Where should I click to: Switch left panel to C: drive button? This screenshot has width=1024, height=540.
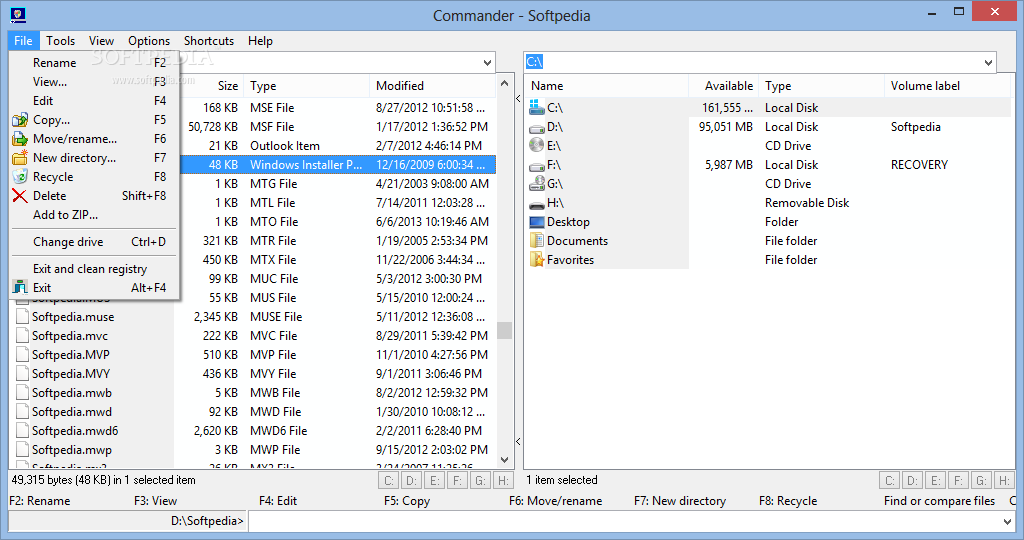(x=389, y=481)
